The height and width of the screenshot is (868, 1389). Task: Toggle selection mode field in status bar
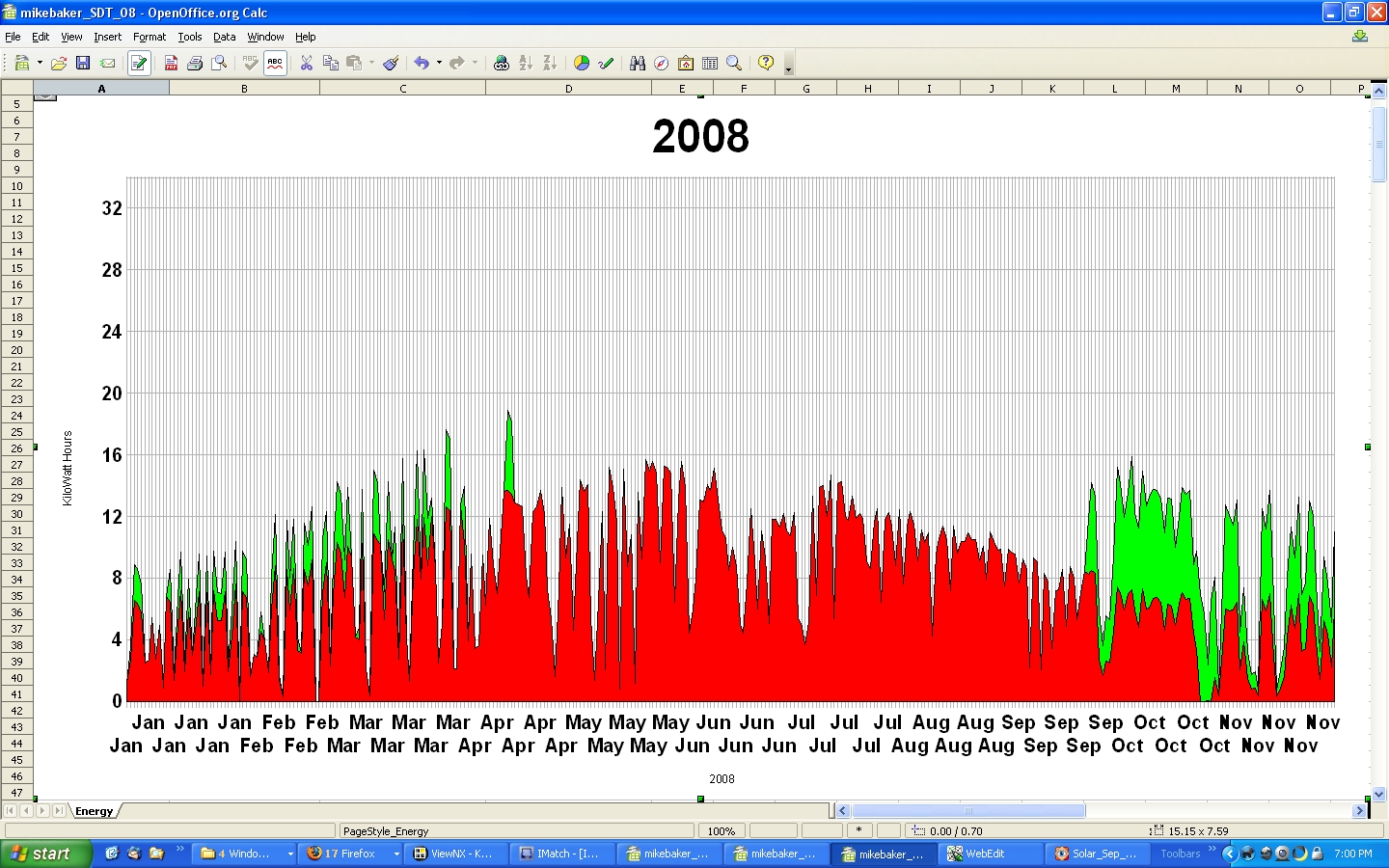point(822,830)
